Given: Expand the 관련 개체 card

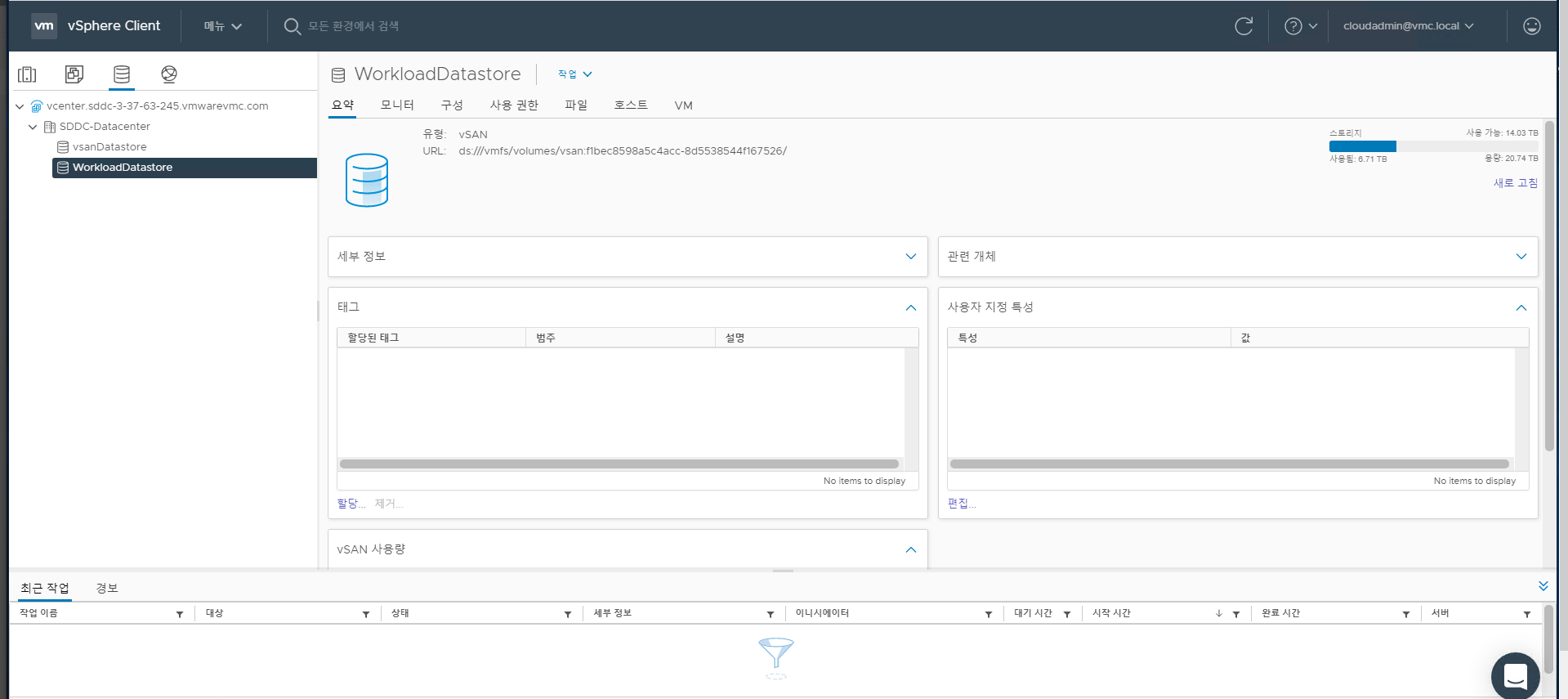Looking at the screenshot, I should tap(1521, 257).
